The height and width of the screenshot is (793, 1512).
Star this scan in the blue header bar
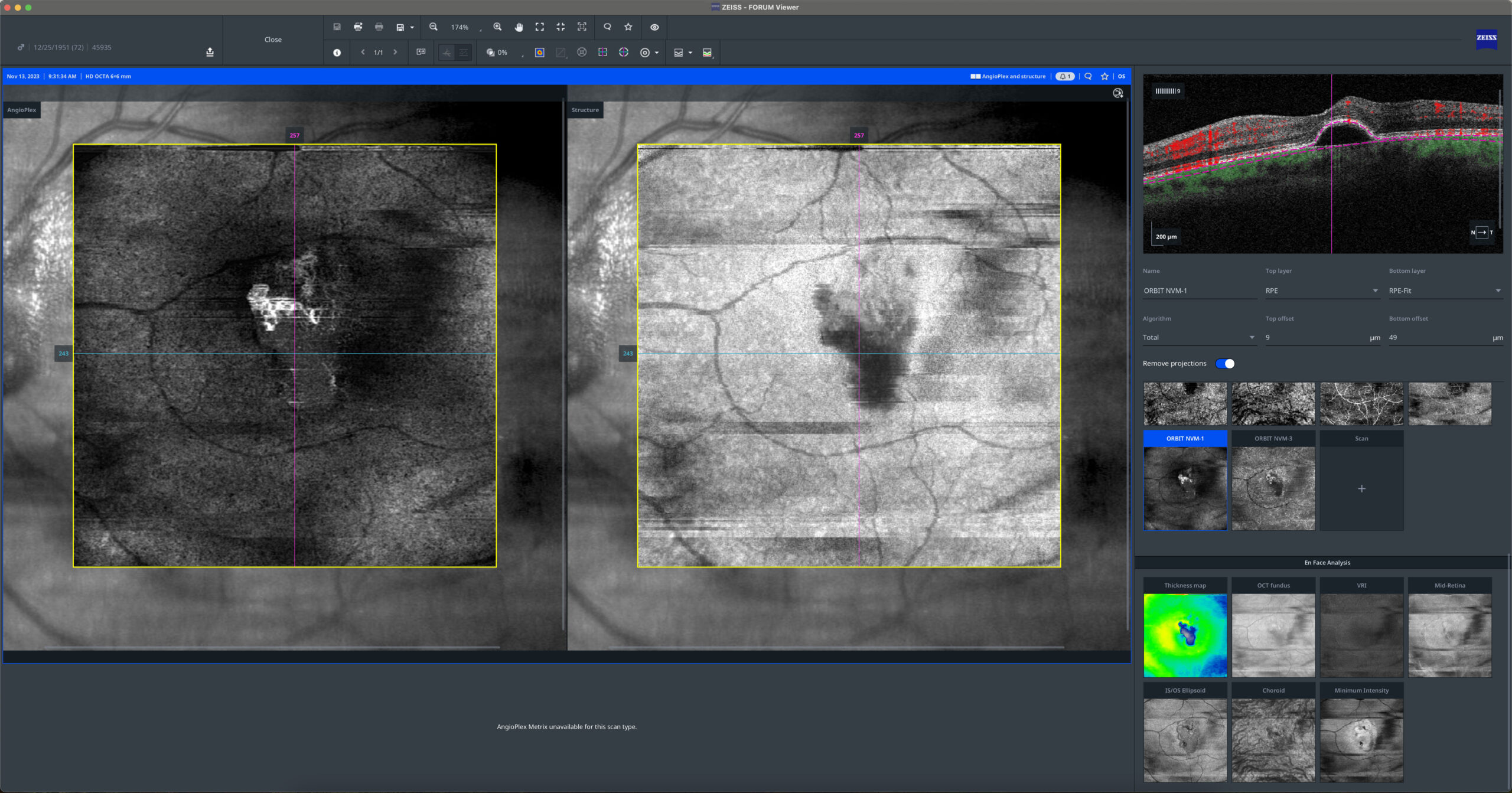tap(1104, 76)
